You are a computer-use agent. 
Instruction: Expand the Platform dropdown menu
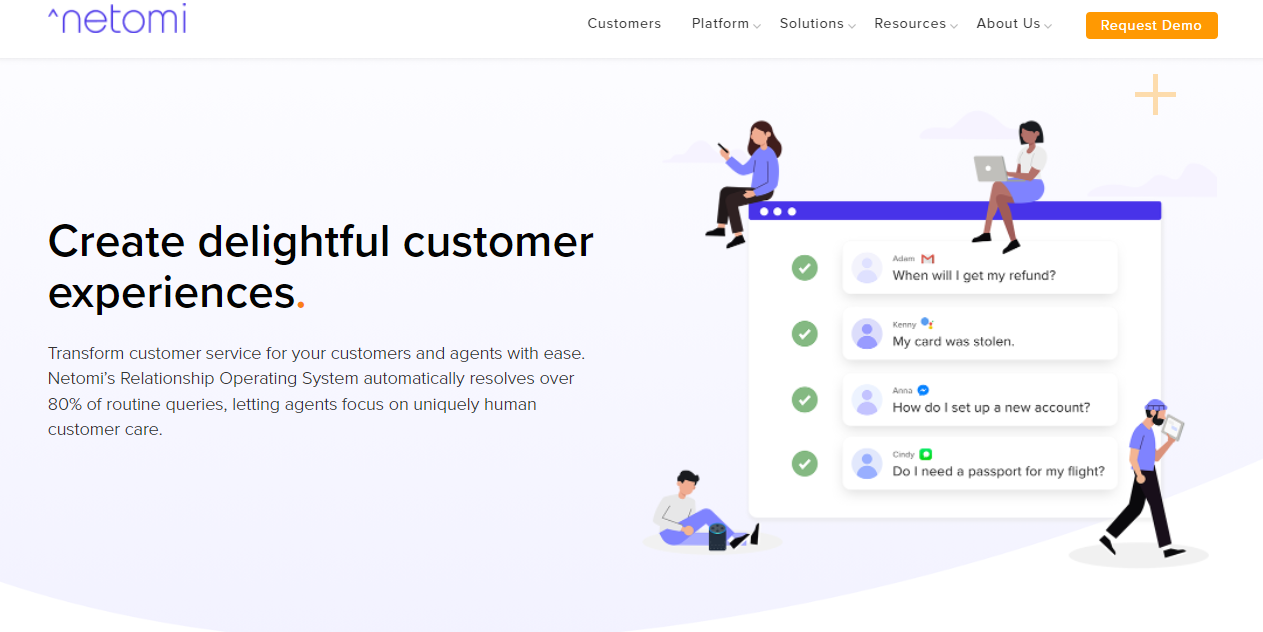[725, 24]
